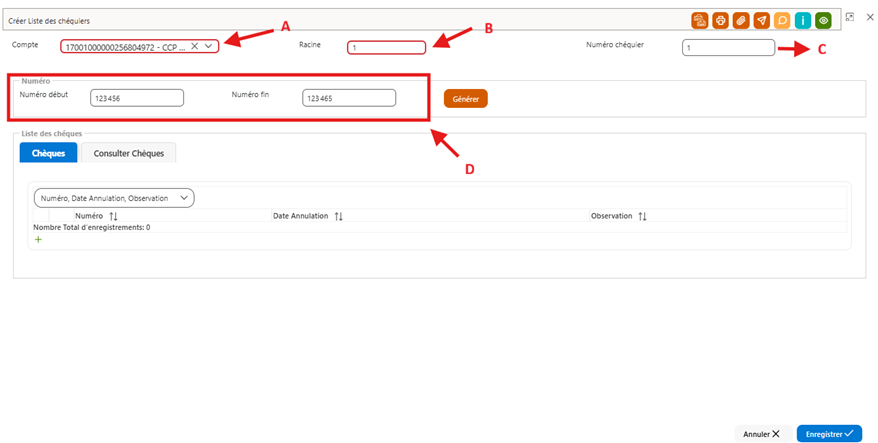Toggle the green eye view icon
878x443 pixels.
[824, 21]
